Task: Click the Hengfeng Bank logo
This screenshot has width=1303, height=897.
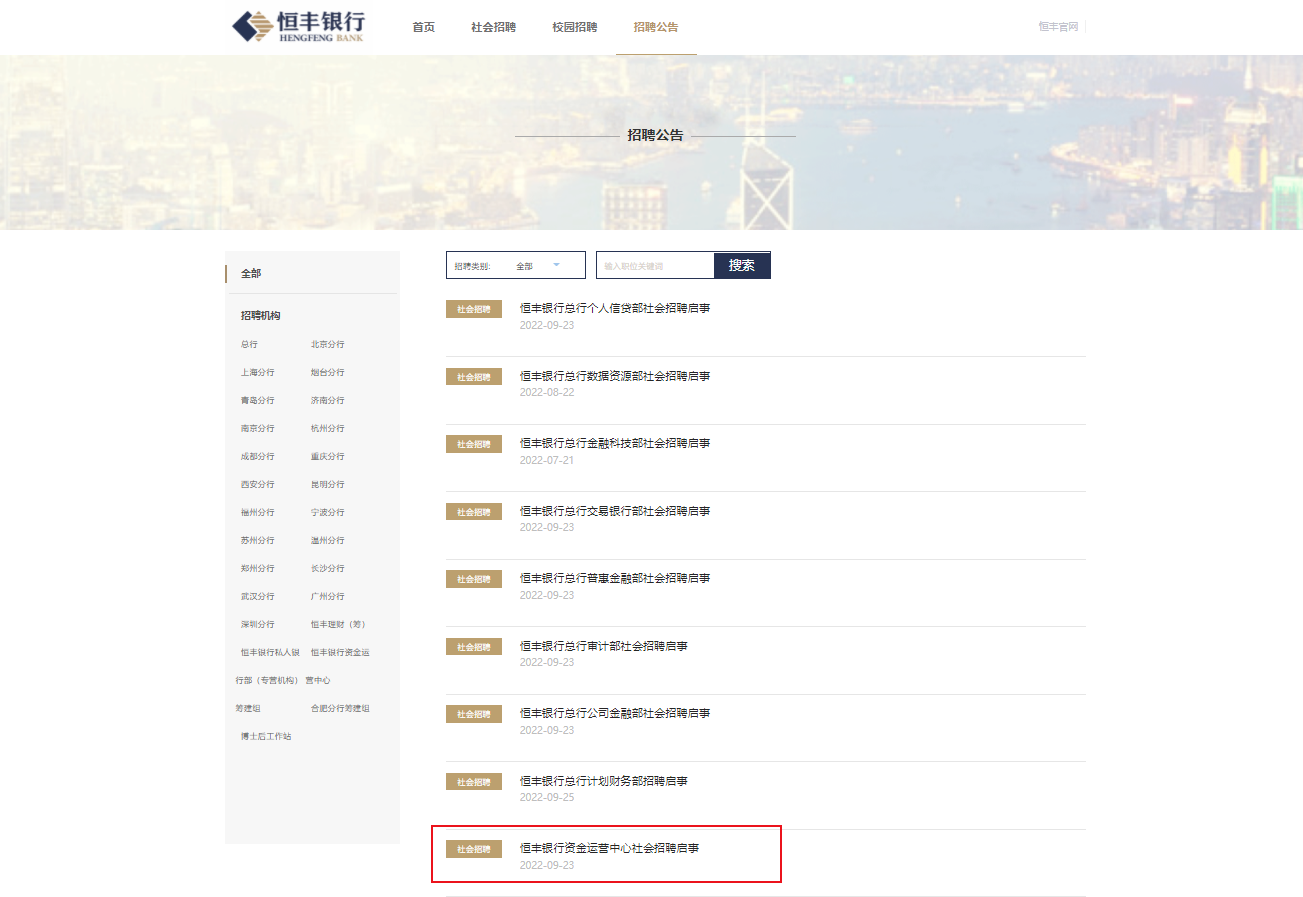Action: (x=298, y=27)
